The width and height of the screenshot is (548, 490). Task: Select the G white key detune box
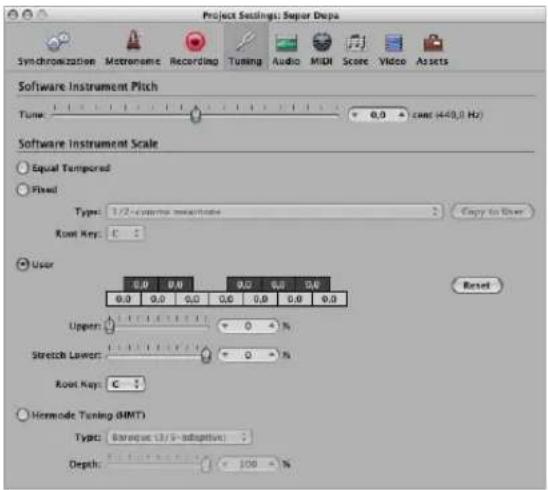(260, 299)
